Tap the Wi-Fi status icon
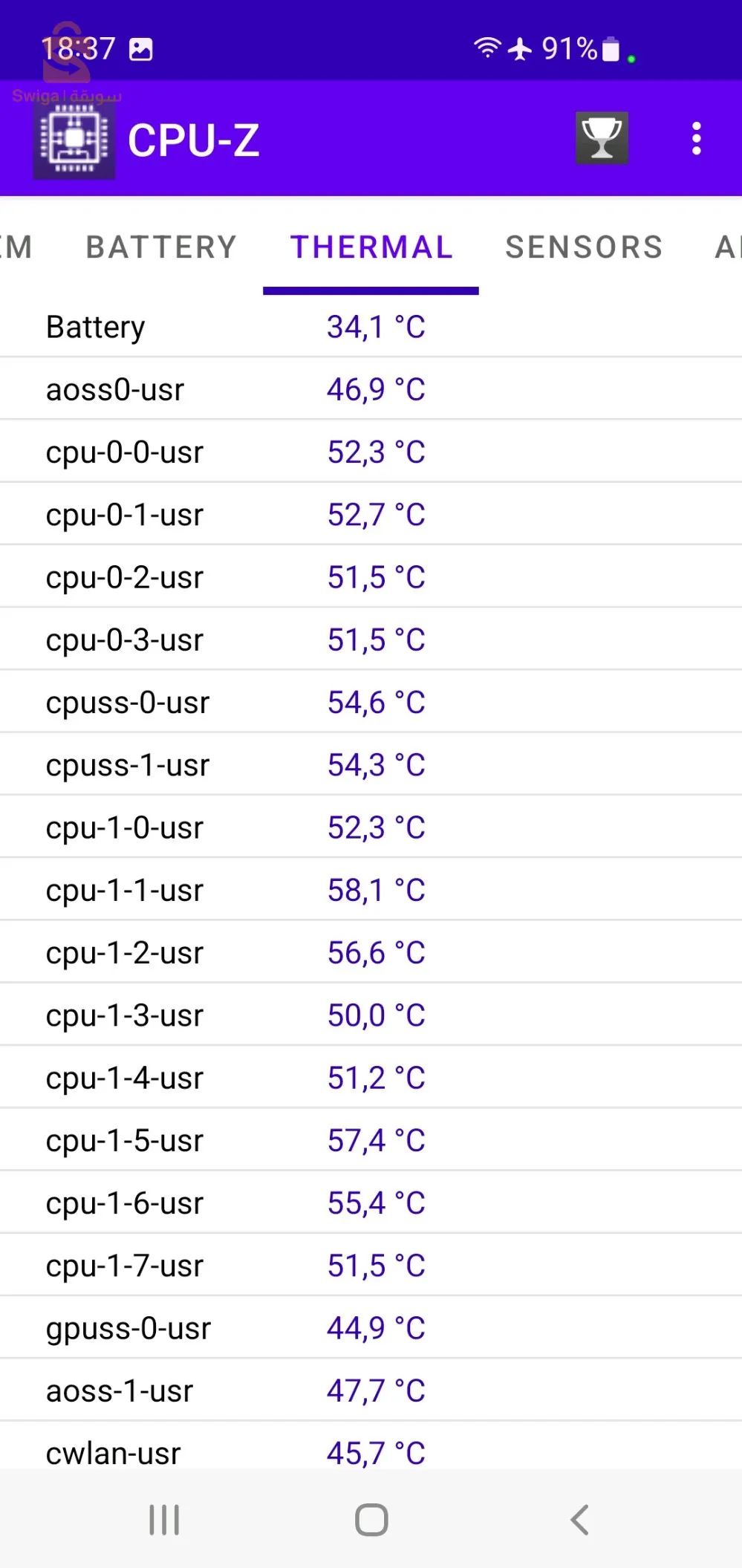742x1568 pixels. pos(487,48)
